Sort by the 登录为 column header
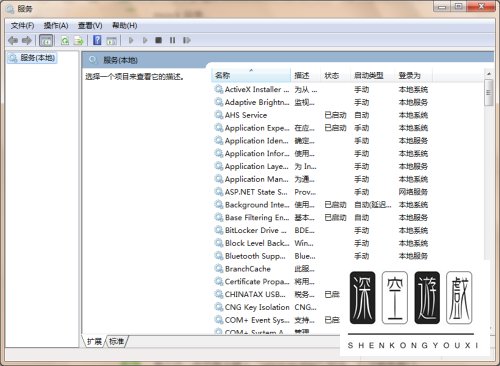Screen dimensions: 500x366 click(414, 75)
